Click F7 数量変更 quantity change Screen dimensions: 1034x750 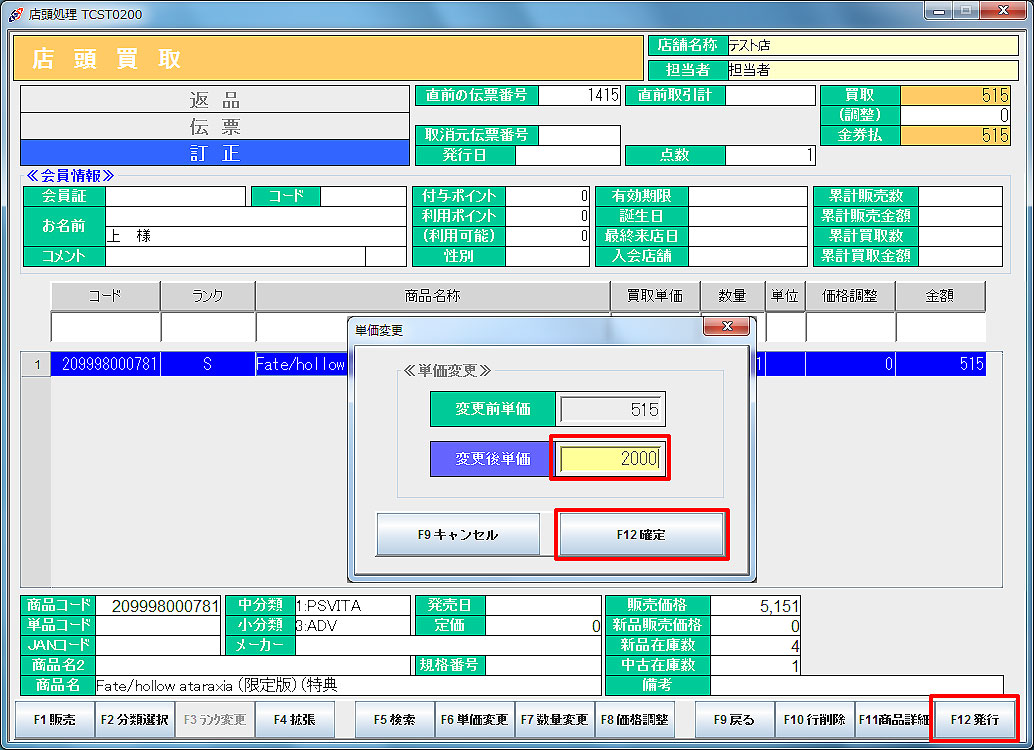(554, 719)
